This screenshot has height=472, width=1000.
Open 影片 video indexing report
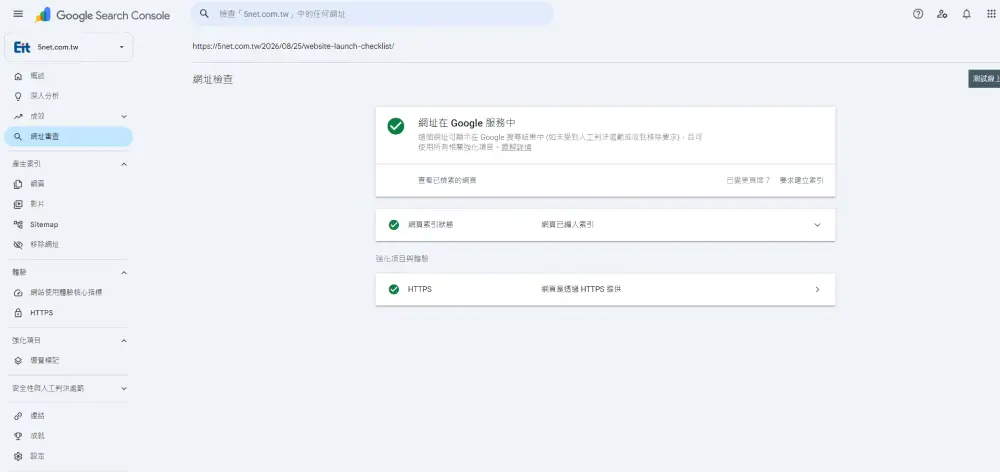point(68,204)
